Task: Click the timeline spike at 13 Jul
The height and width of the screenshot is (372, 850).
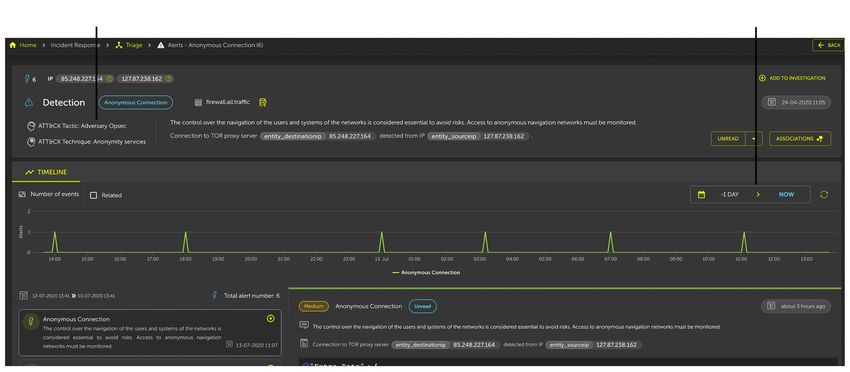Action: [382, 242]
